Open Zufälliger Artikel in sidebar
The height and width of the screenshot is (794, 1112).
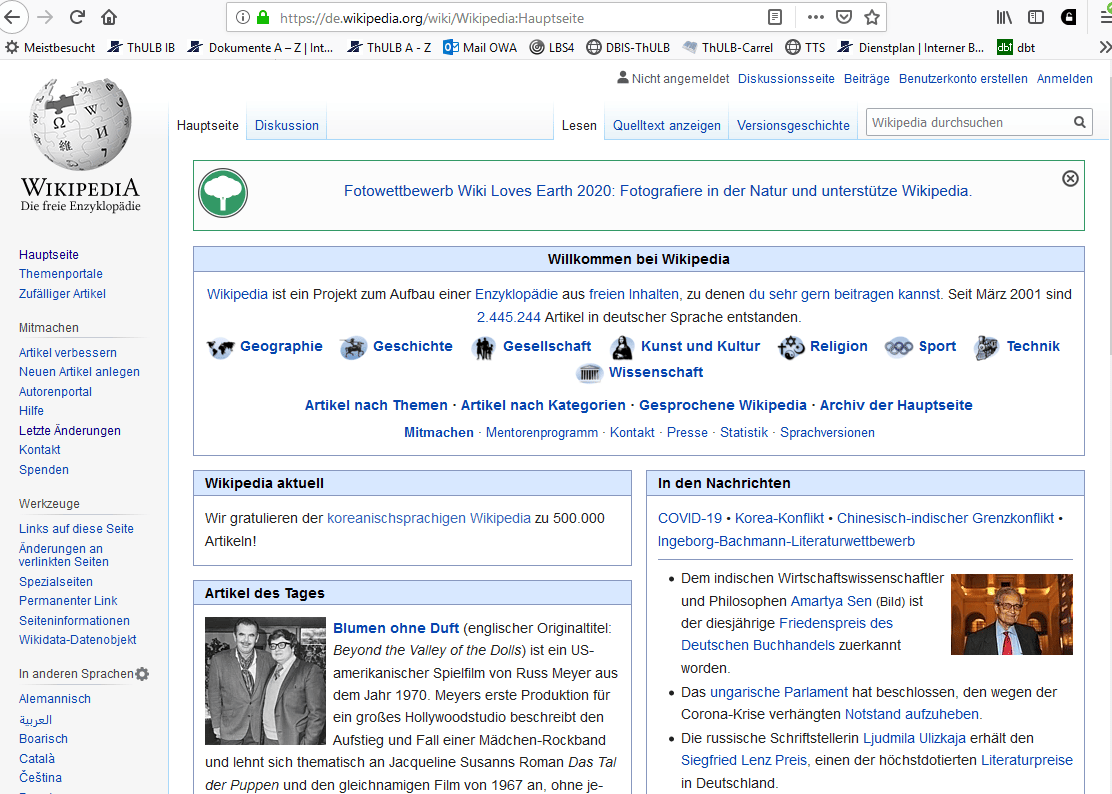pyautogui.click(x=62, y=293)
